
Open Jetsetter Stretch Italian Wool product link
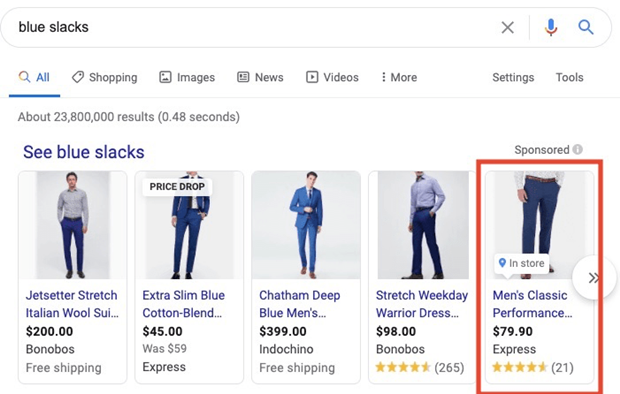click(72, 304)
